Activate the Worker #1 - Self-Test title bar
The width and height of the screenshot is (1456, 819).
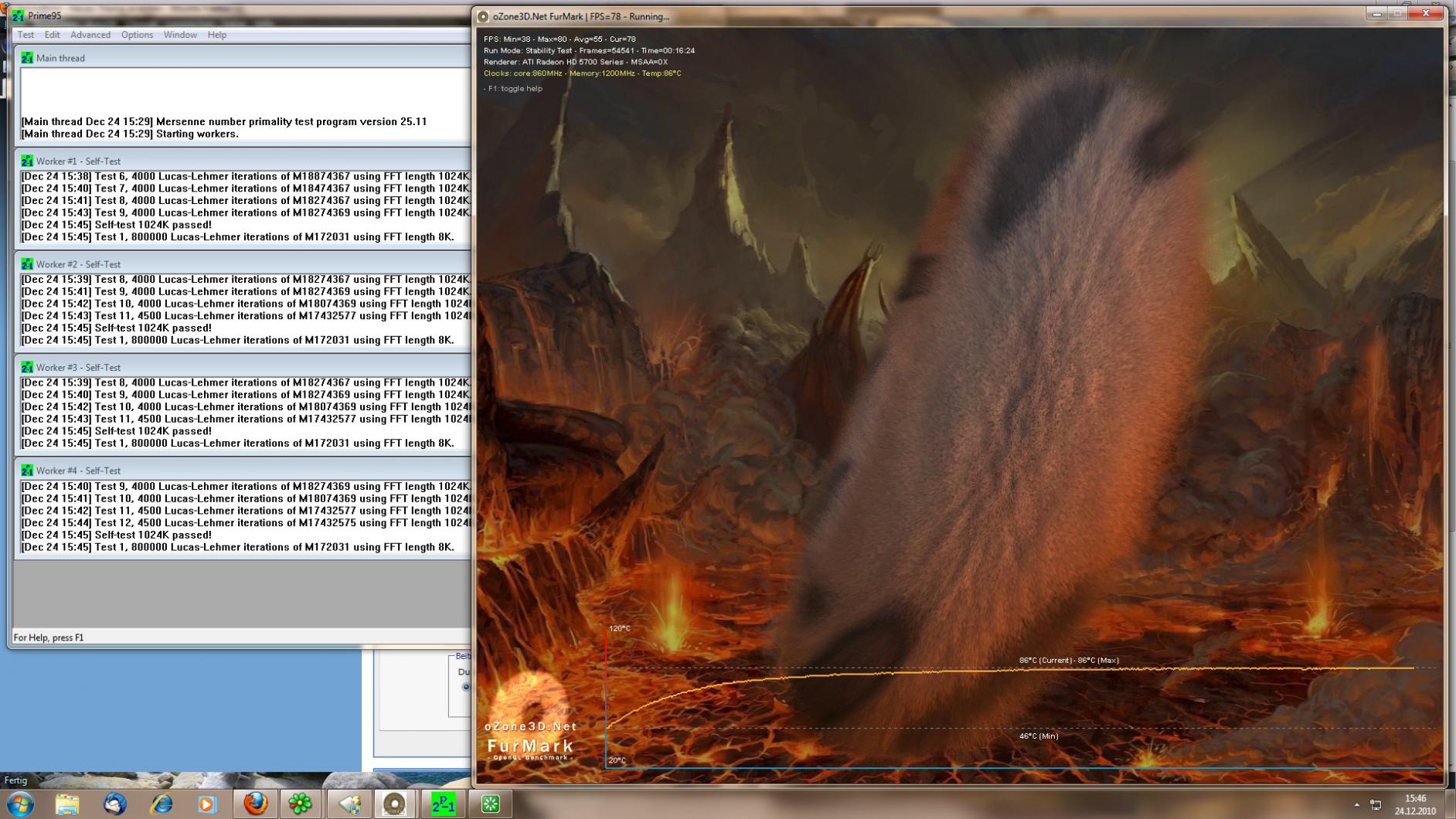[243, 161]
